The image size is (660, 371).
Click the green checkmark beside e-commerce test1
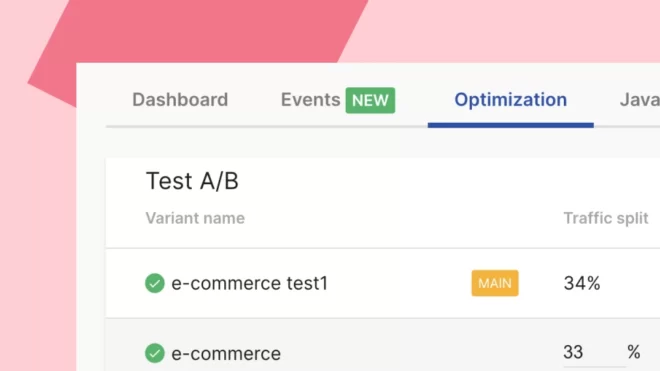click(x=154, y=283)
